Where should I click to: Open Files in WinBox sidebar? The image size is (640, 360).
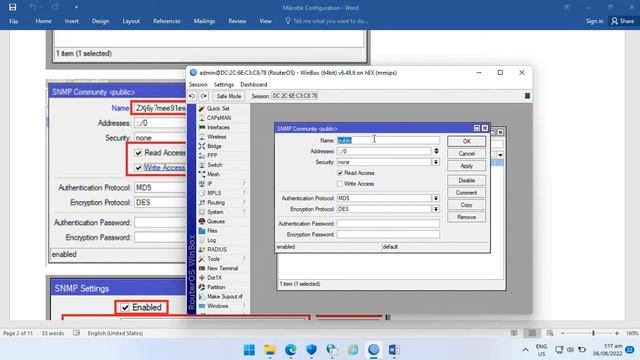[212, 231]
